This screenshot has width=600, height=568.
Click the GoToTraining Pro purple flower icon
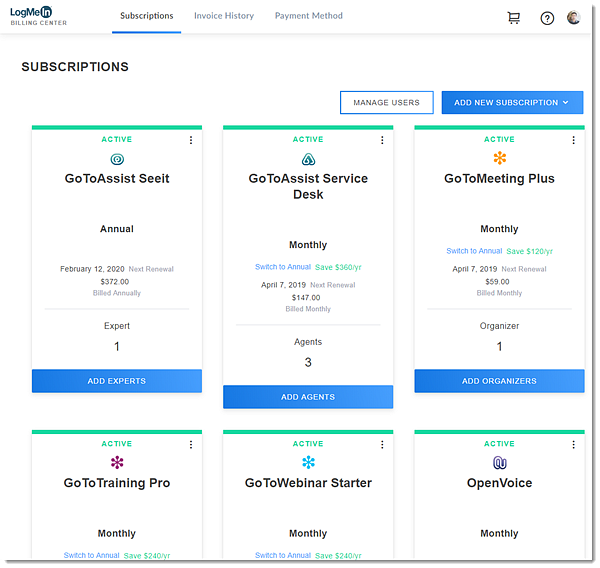coord(117,463)
